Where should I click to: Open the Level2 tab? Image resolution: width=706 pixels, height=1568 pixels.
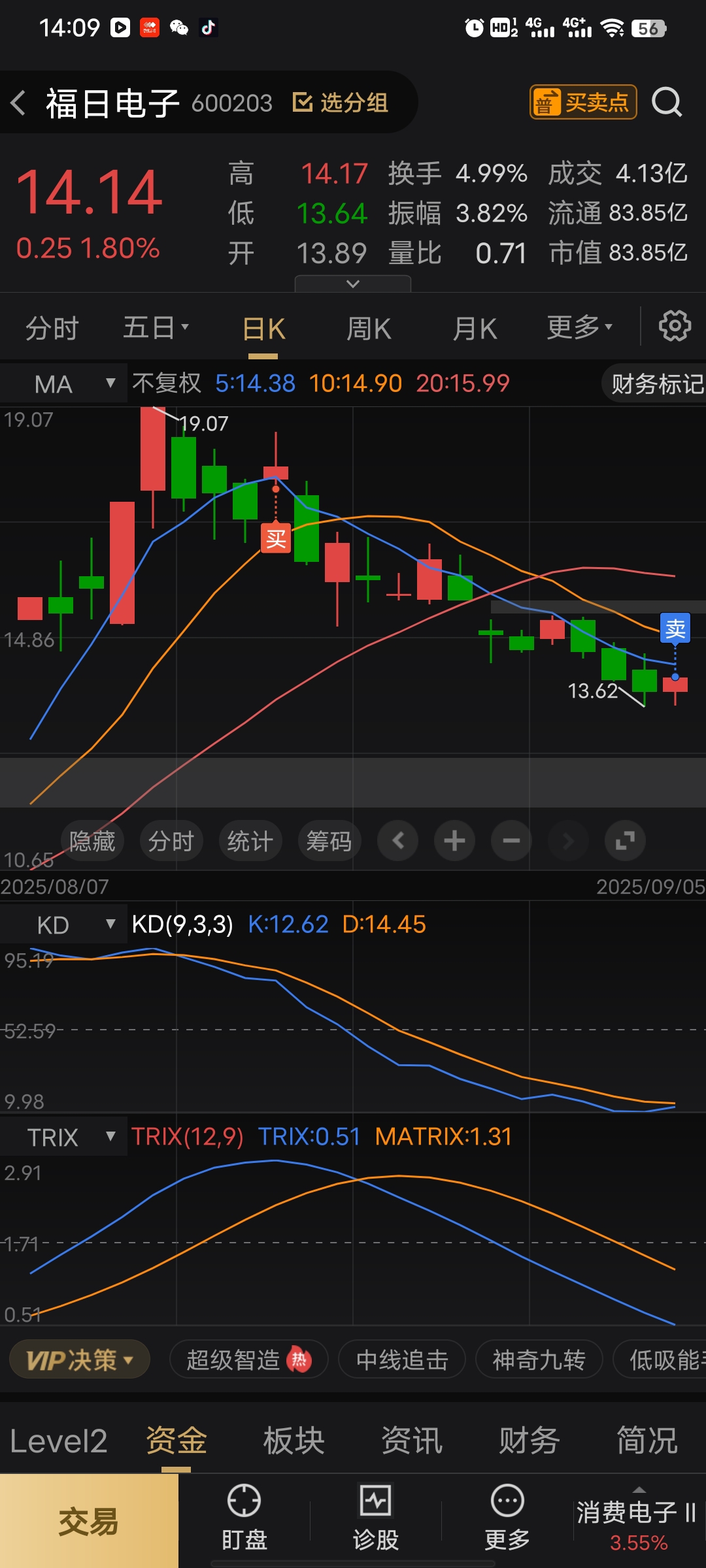[59, 1441]
